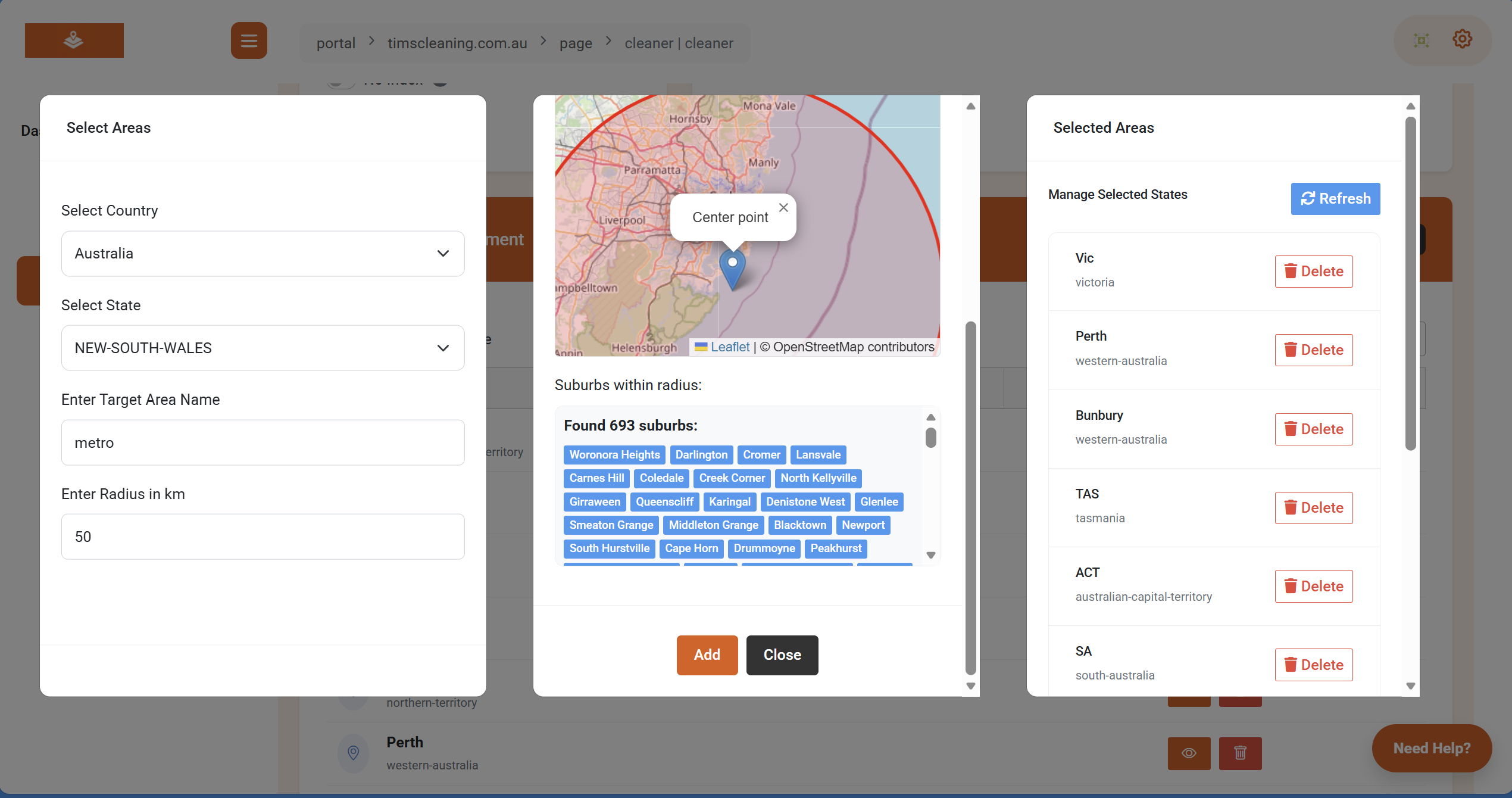Click the Perth location pin icon

[353, 753]
